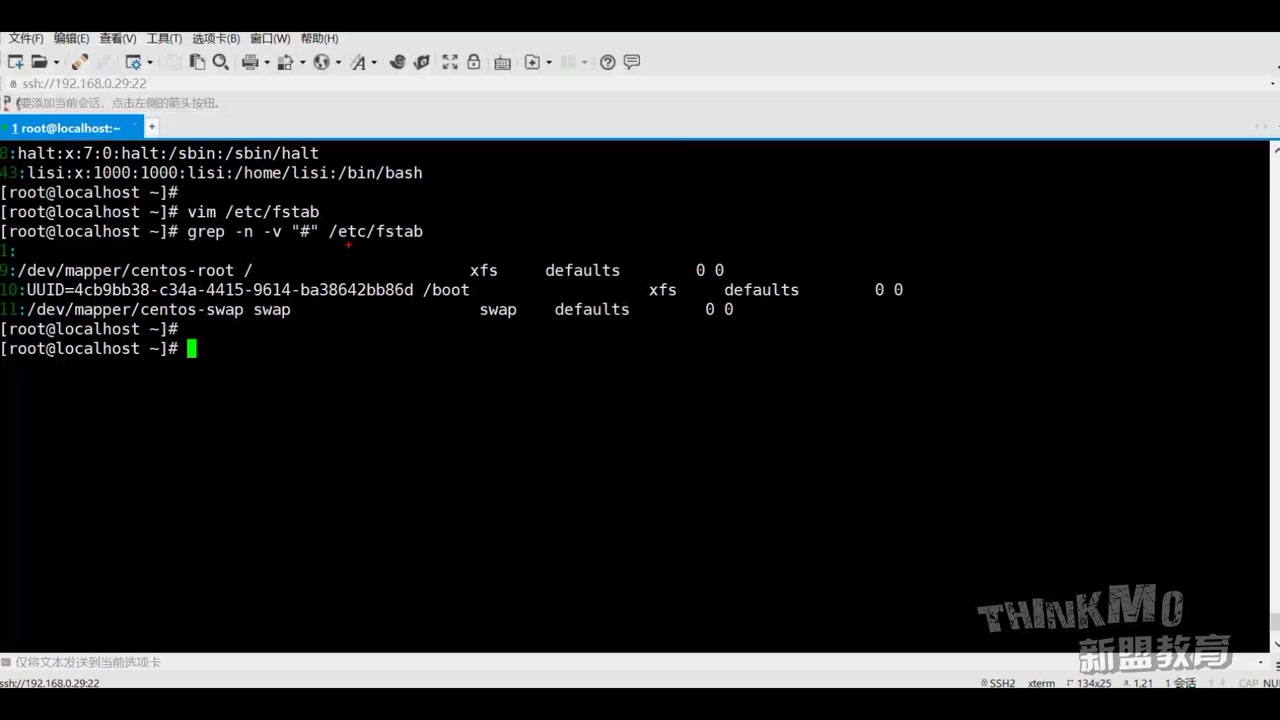
Task: Click the lisi:x:1000:1000 output line
Action: tap(212, 173)
